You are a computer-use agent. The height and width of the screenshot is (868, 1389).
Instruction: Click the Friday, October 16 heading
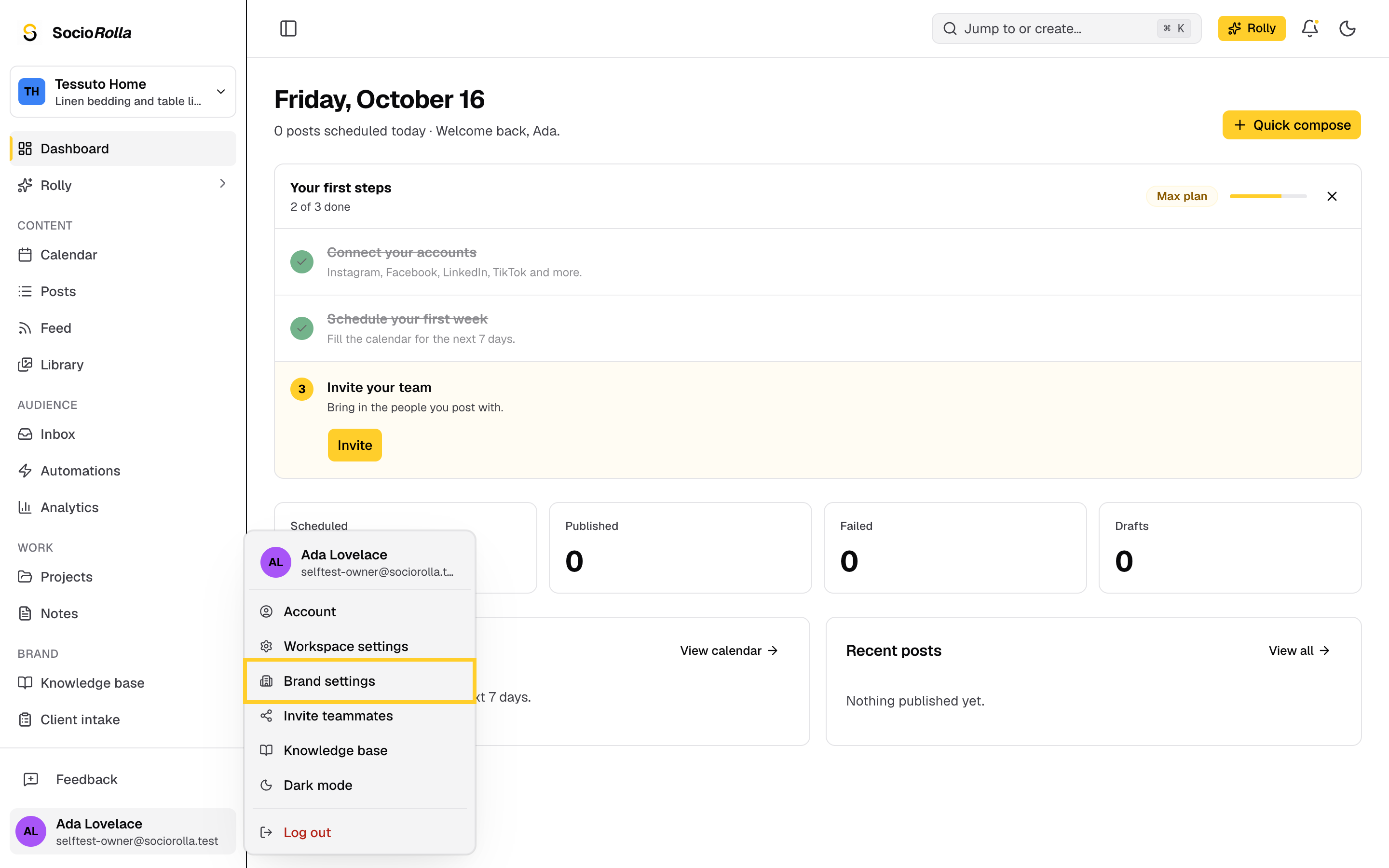[x=380, y=99]
